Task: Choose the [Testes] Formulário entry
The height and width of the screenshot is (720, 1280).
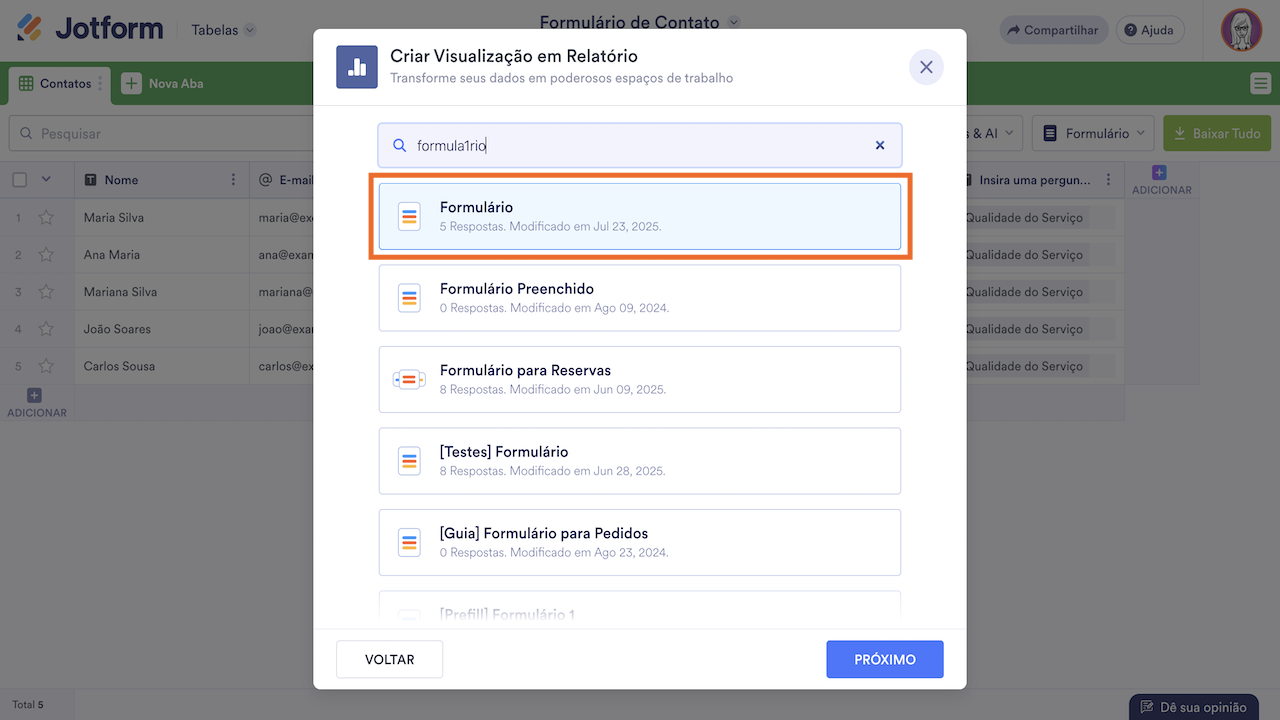Action: [640, 461]
